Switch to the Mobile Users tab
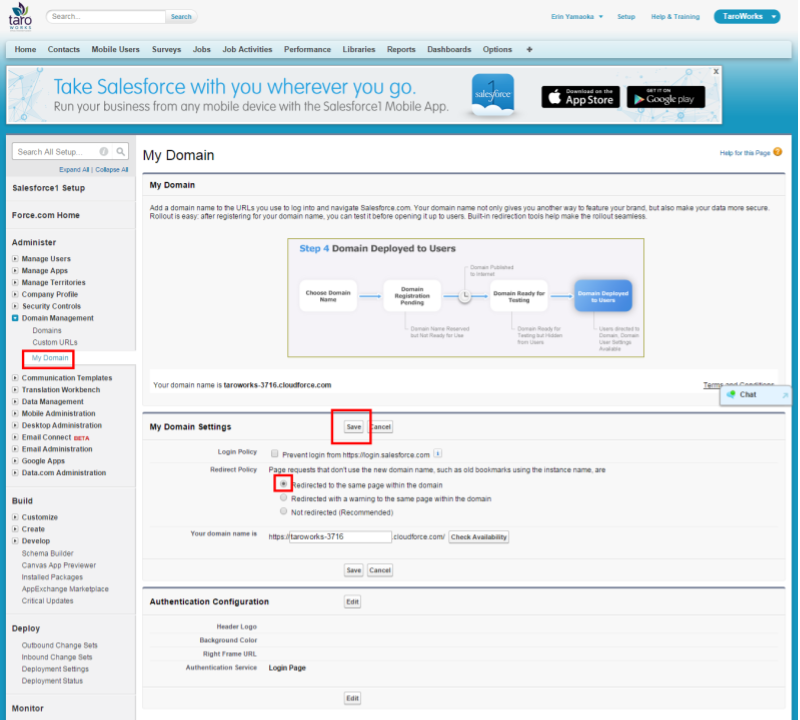The height and width of the screenshot is (720, 800). [x=115, y=49]
